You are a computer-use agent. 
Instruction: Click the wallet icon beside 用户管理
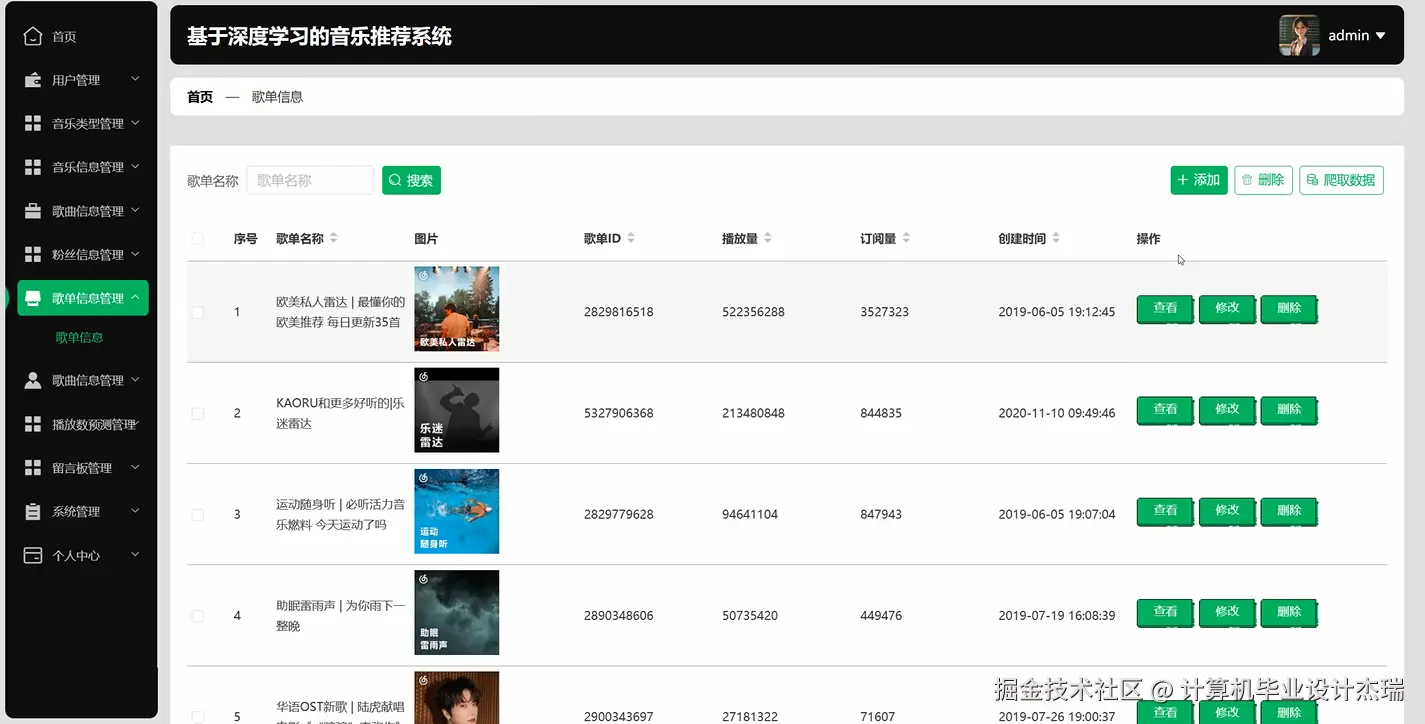point(33,80)
